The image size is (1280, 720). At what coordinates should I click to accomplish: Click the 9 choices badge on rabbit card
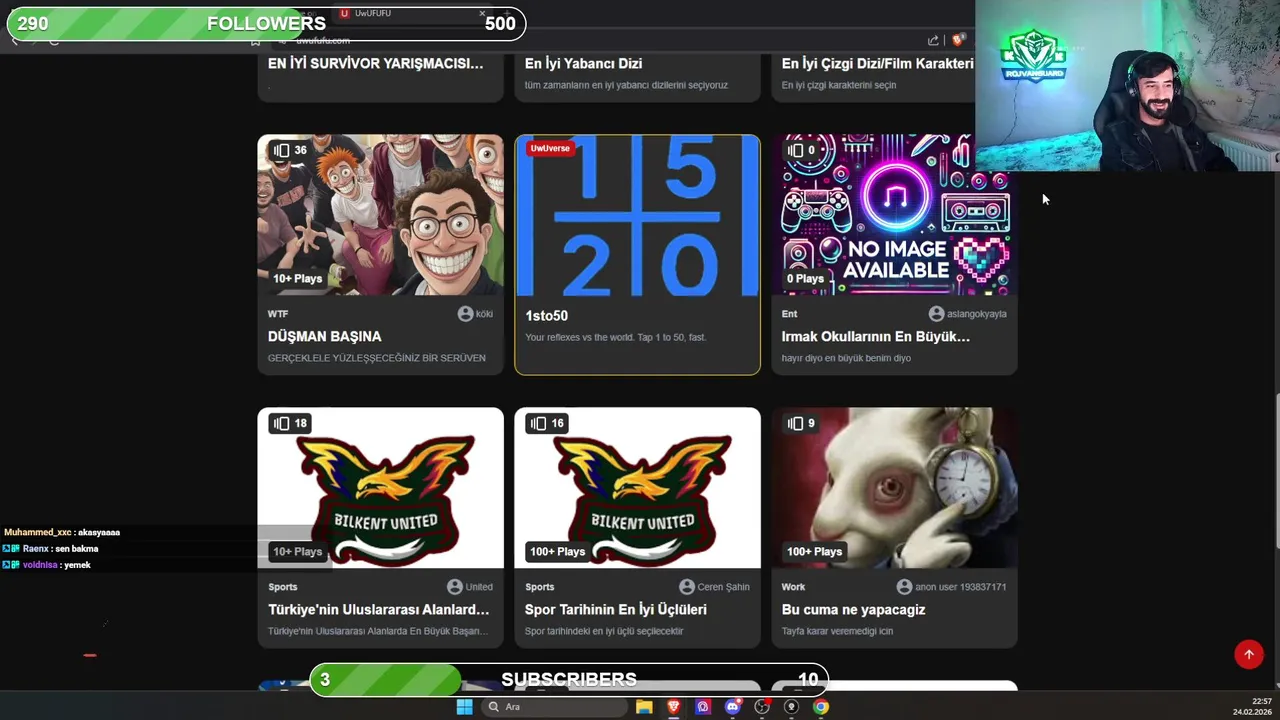[x=802, y=423]
